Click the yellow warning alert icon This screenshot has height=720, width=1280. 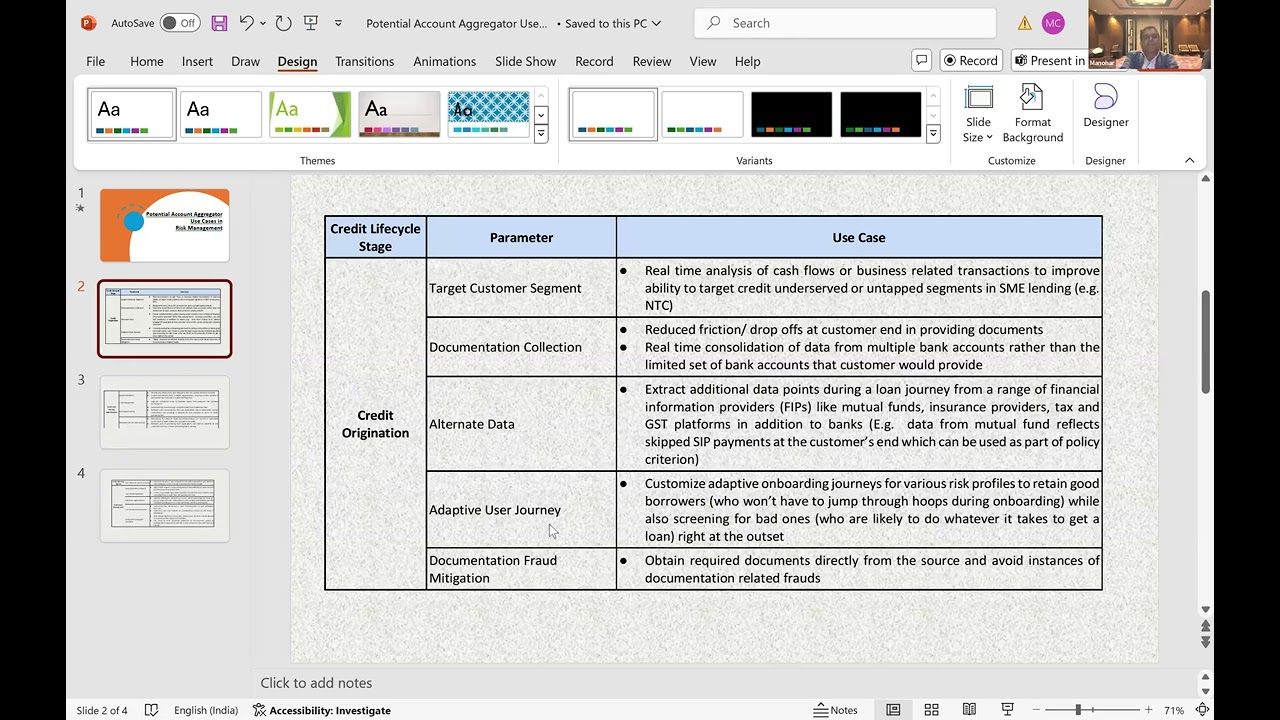1025,23
